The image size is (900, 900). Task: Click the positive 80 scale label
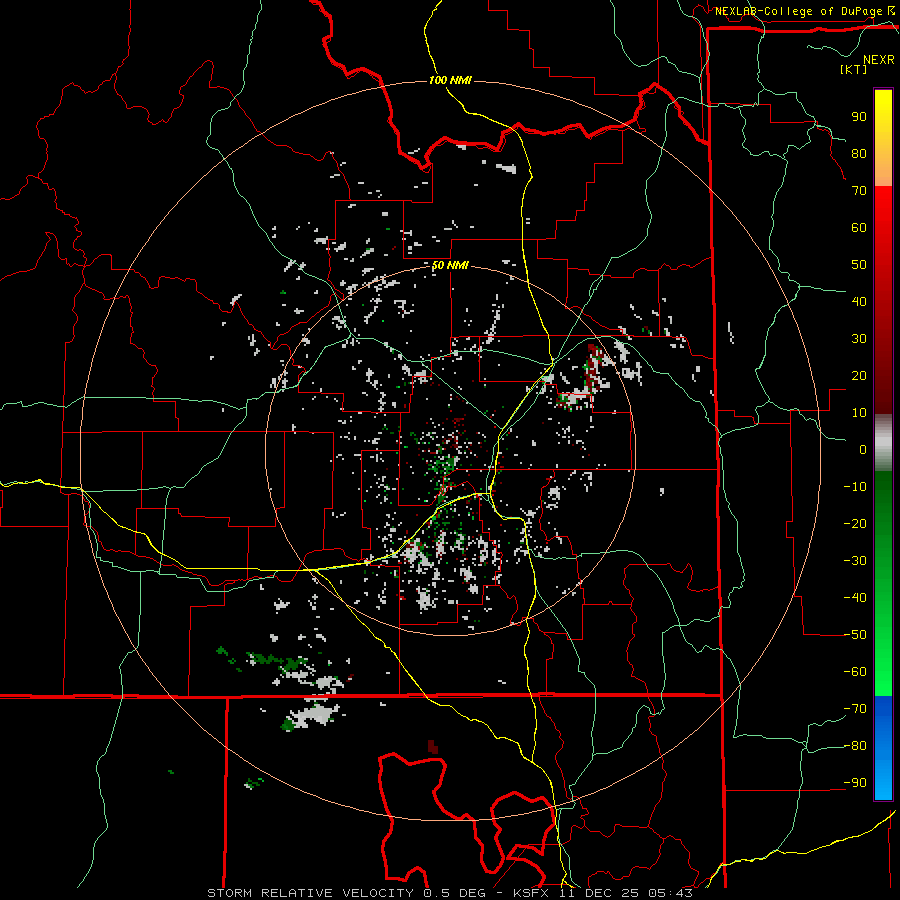(x=859, y=153)
